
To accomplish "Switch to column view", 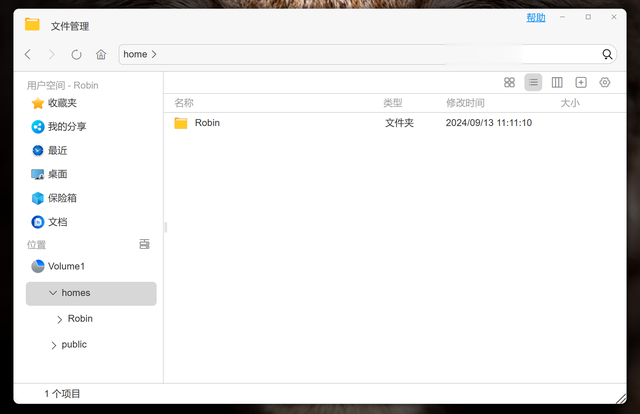I will click(x=557, y=82).
